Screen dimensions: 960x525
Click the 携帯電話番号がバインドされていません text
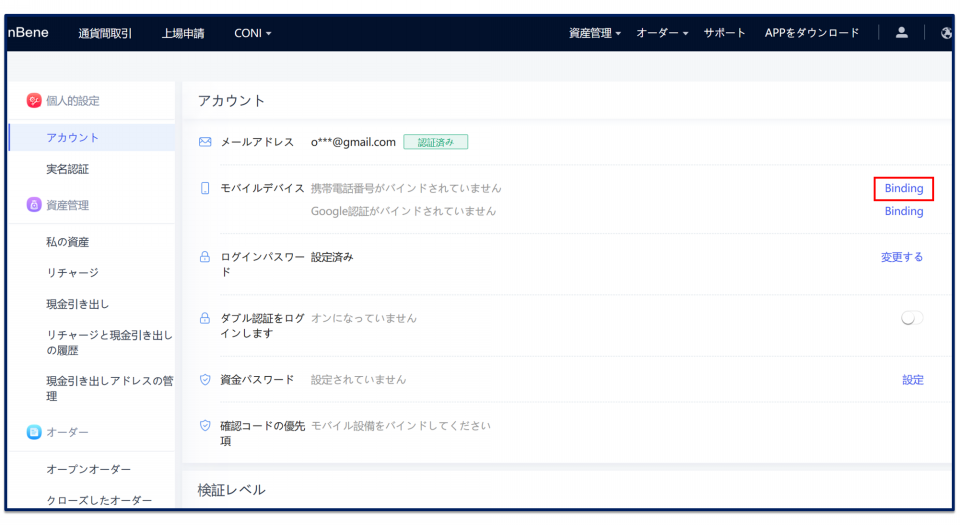coord(406,188)
